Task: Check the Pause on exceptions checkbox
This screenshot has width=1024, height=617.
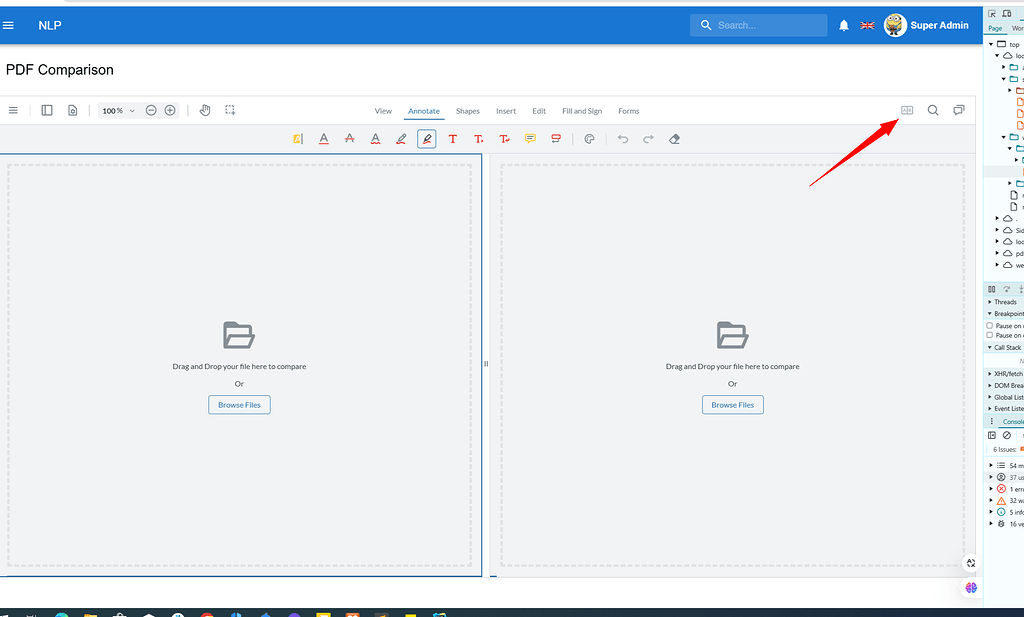Action: click(989, 335)
